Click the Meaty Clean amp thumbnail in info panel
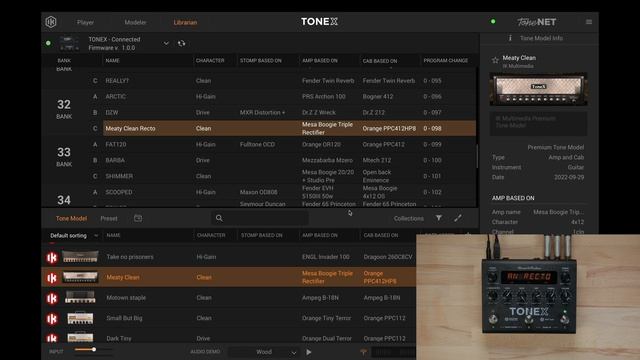This screenshot has height=360, width=640. pyautogui.click(x=538, y=89)
